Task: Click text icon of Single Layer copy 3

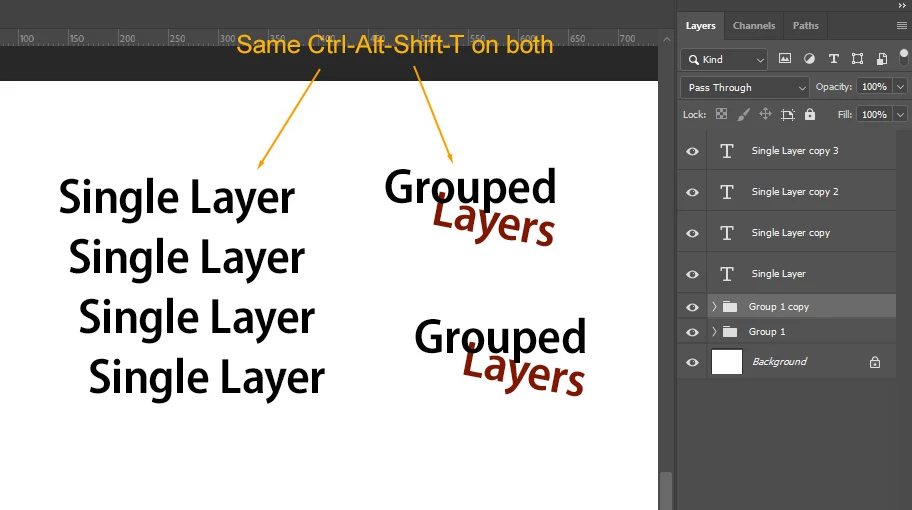Action: pyautogui.click(x=726, y=151)
